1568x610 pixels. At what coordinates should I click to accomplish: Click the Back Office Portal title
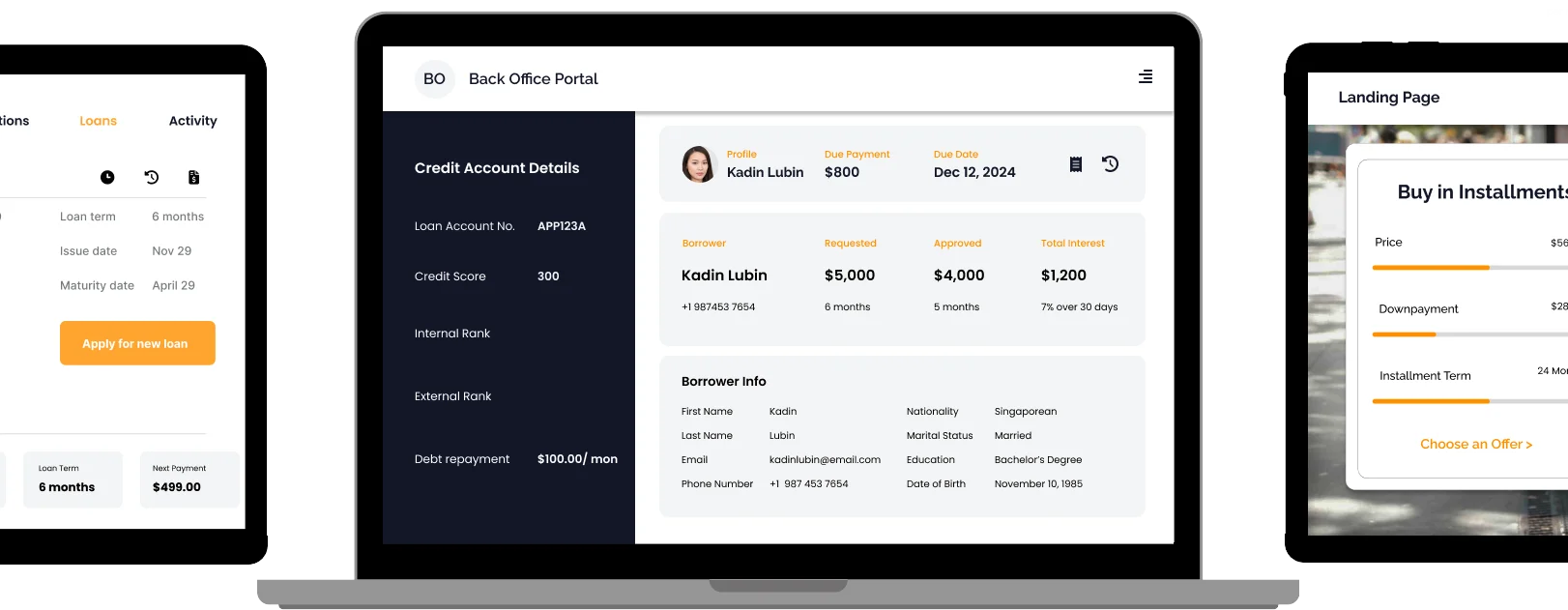[x=533, y=79]
